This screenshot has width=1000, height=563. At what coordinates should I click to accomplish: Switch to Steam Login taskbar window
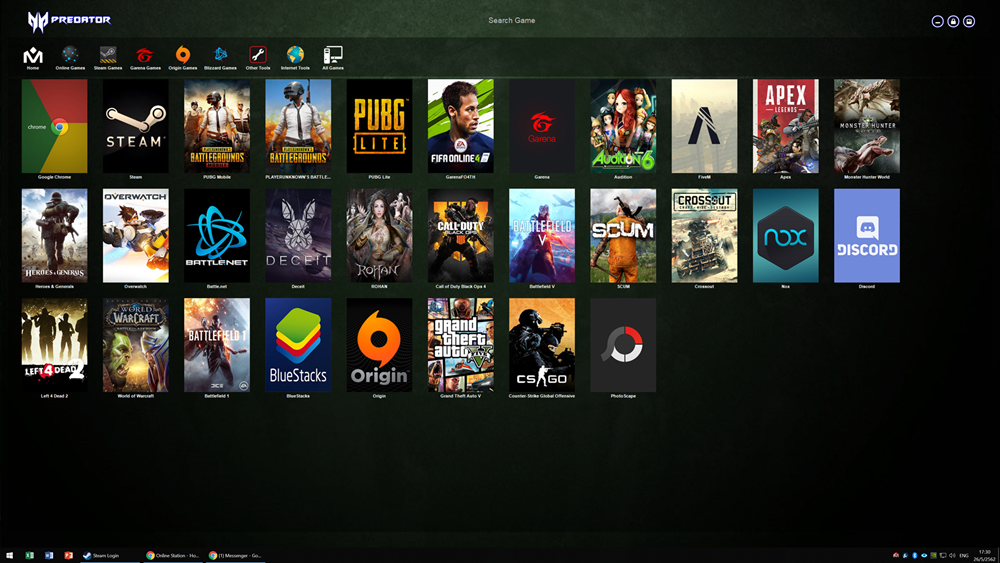click(x=101, y=555)
